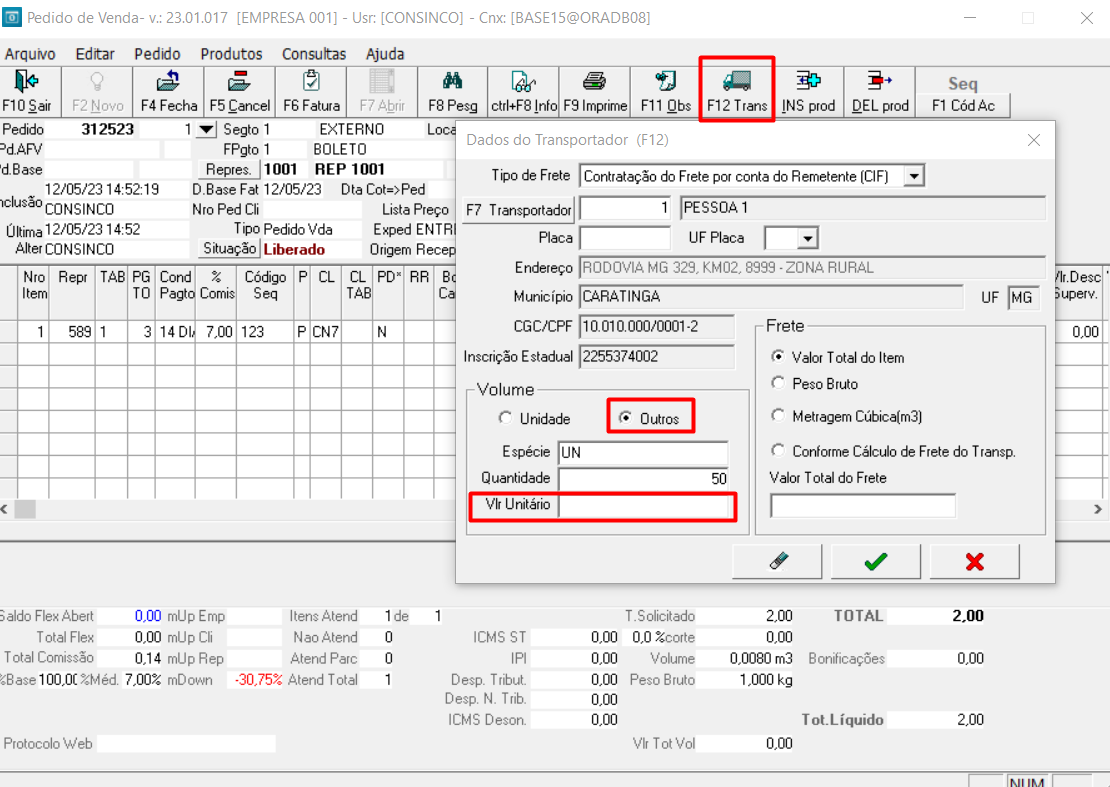This screenshot has height=787, width=1110.
Task: Select the Peso Bruto freight option
Action: pyautogui.click(x=779, y=383)
